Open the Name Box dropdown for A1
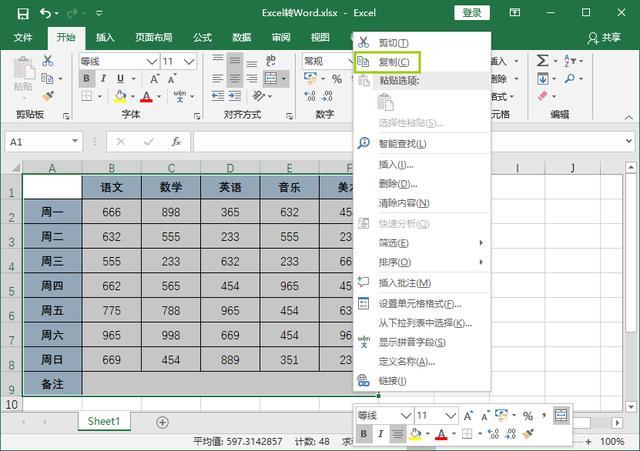 point(75,141)
